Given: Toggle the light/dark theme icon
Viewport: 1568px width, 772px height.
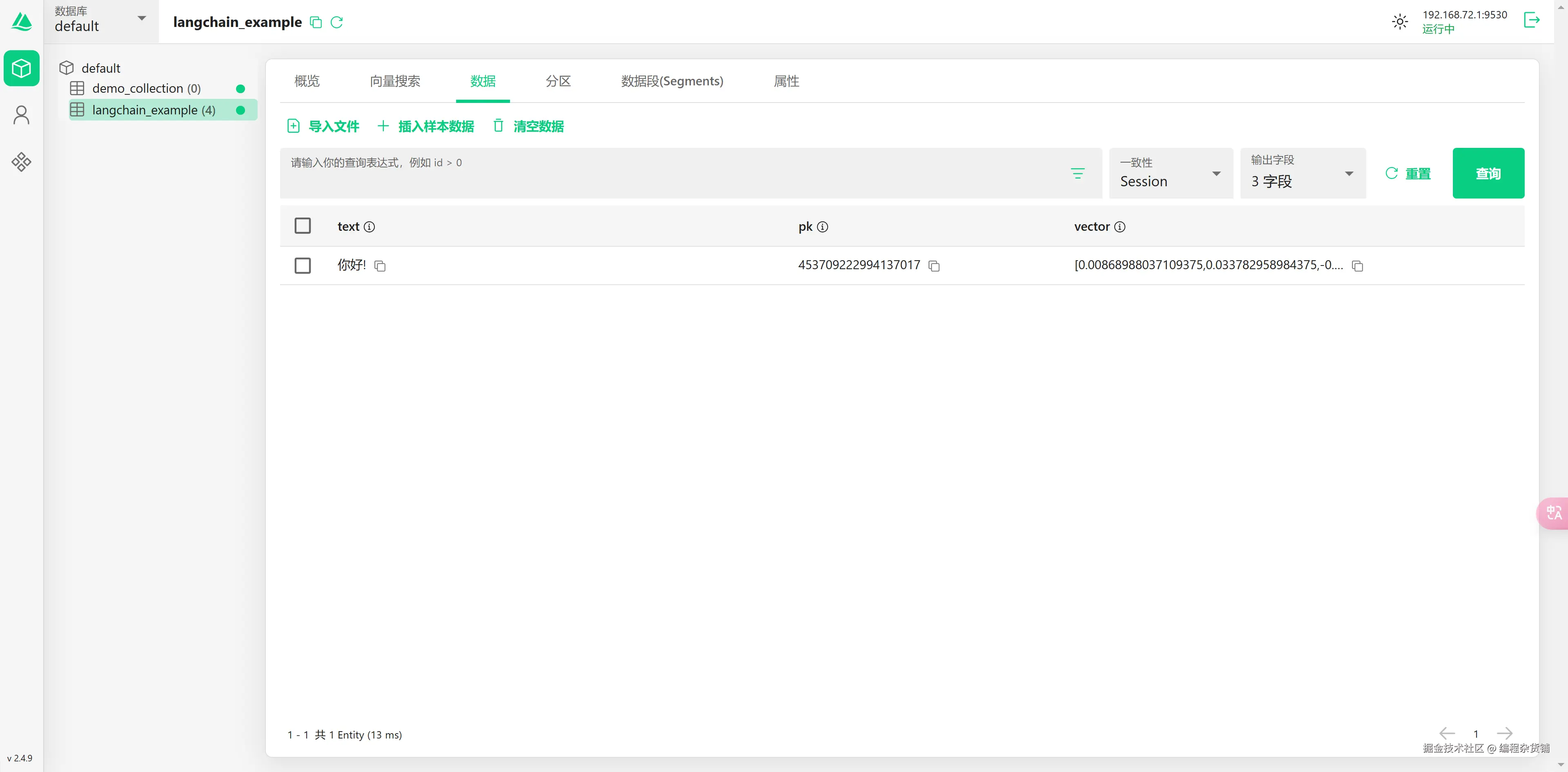Looking at the screenshot, I should [1399, 22].
